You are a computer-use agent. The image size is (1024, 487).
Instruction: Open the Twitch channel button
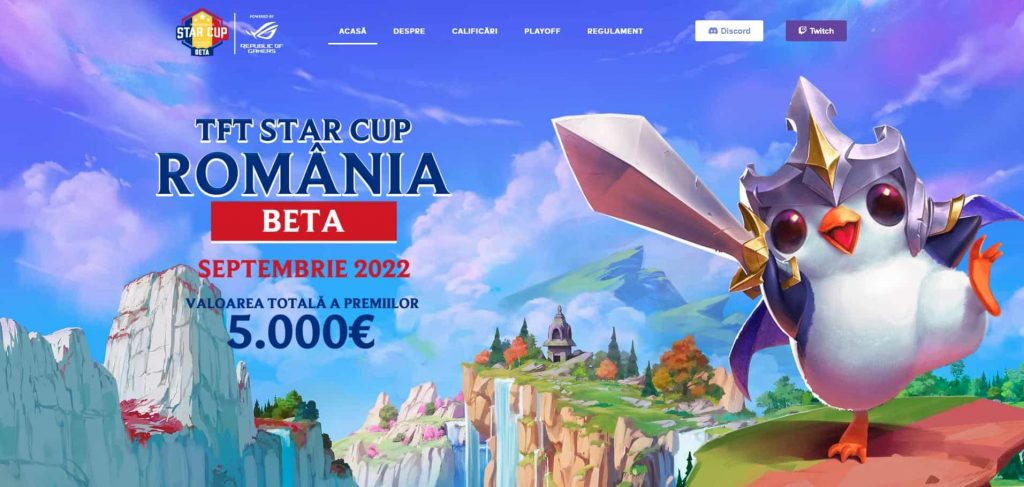(816, 31)
